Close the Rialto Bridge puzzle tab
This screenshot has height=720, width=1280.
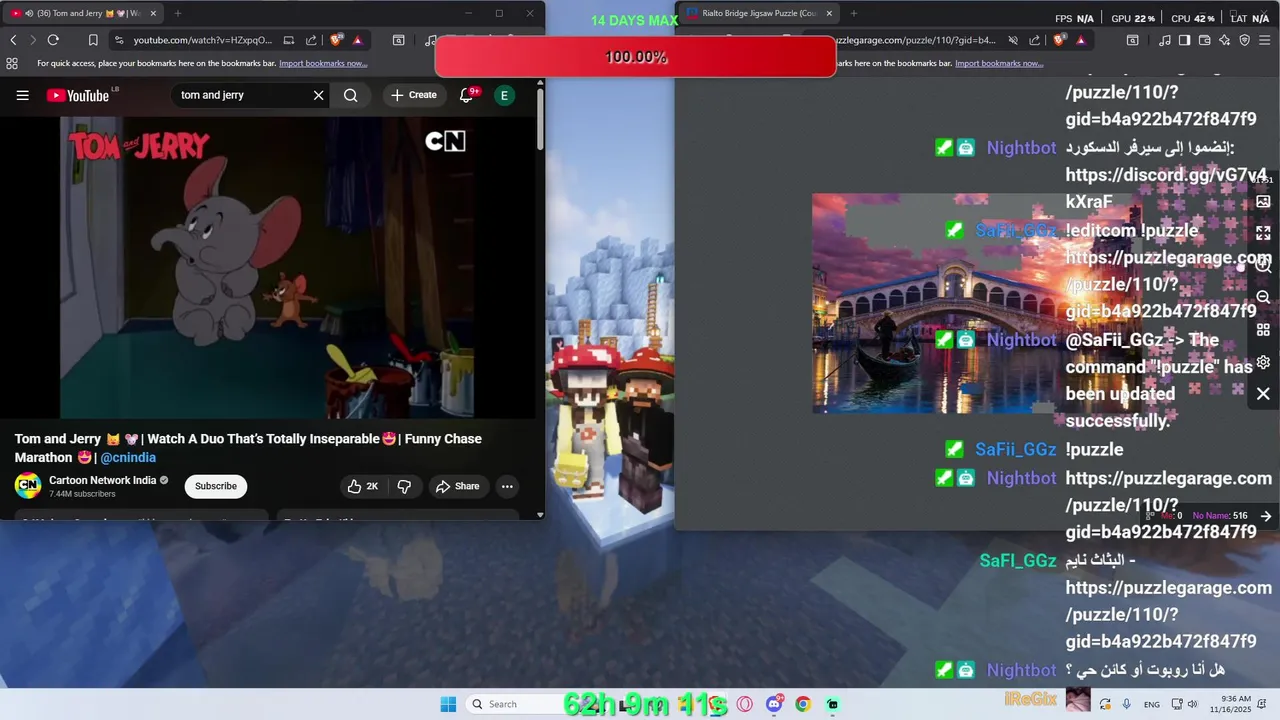pyautogui.click(x=829, y=13)
